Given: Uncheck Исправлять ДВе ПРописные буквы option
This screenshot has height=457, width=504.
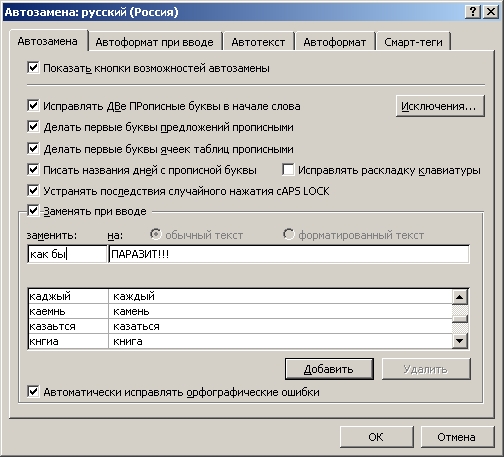Looking at the screenshot, I should click(x=33, y=106).
